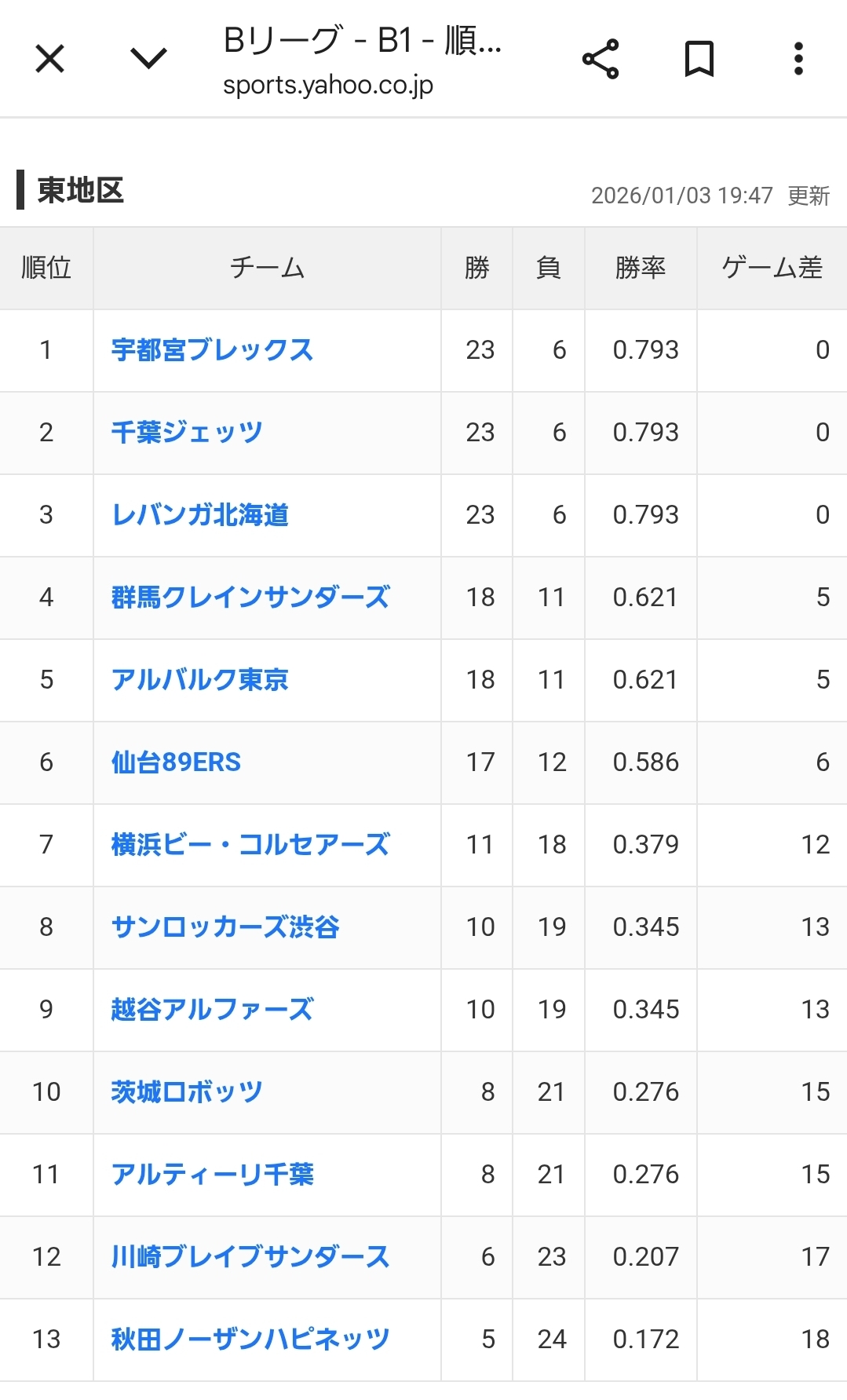Tap アルバルク東京 team link
847x1400 pixels.
click(x=200, y=680)
